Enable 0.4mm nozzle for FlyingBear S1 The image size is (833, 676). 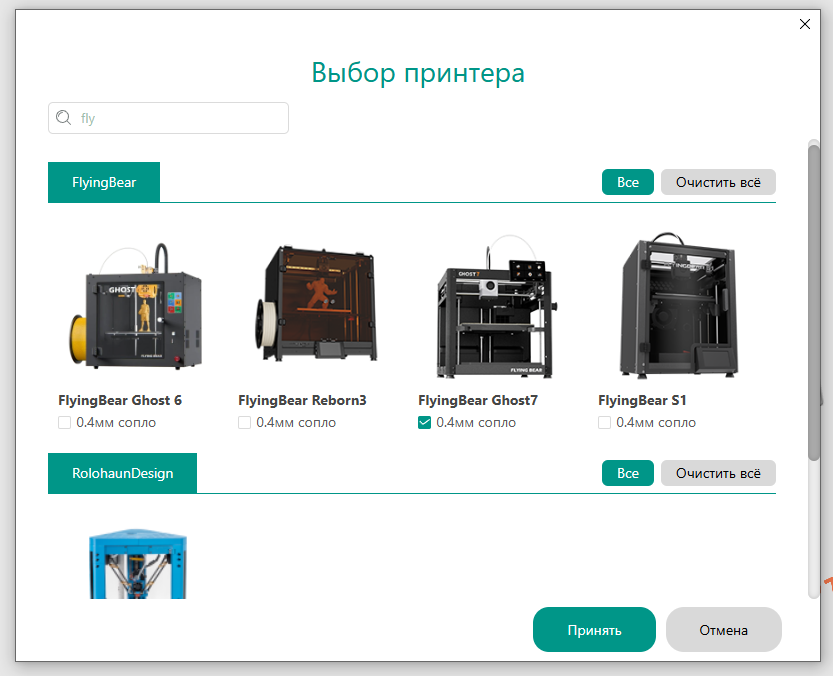(605, 422)
